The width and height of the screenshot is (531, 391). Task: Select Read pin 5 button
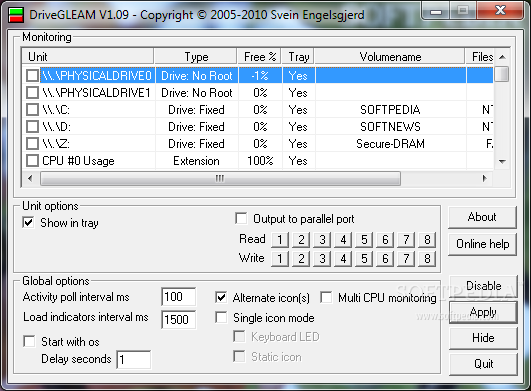[x=364, y=239]
